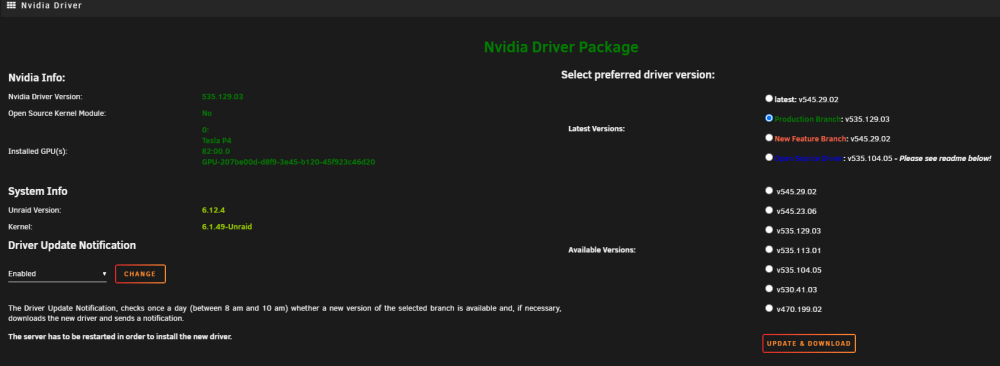The image size is (1000, 366).
Task: Click the UPDATE & DOWNLOAD button
Action: click(x=809, y=343)
